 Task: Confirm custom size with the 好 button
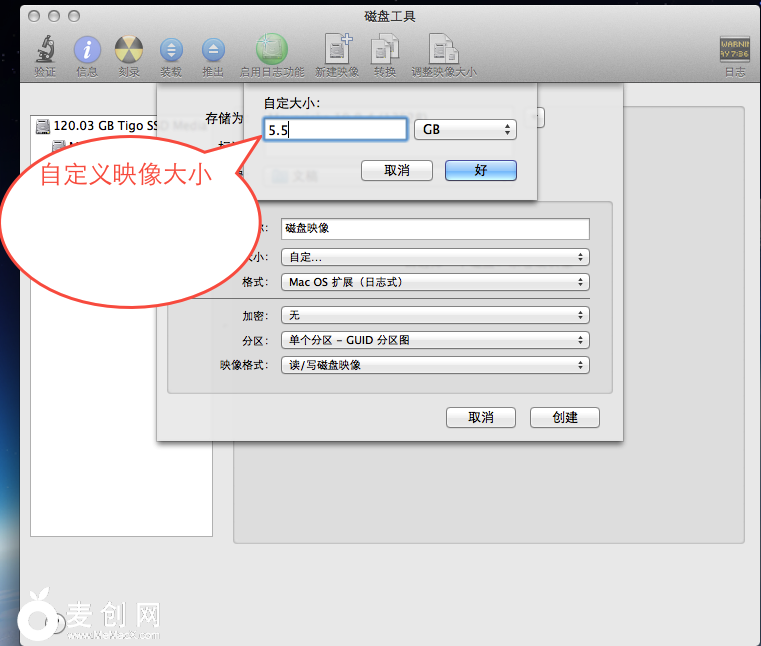(480, 170)
